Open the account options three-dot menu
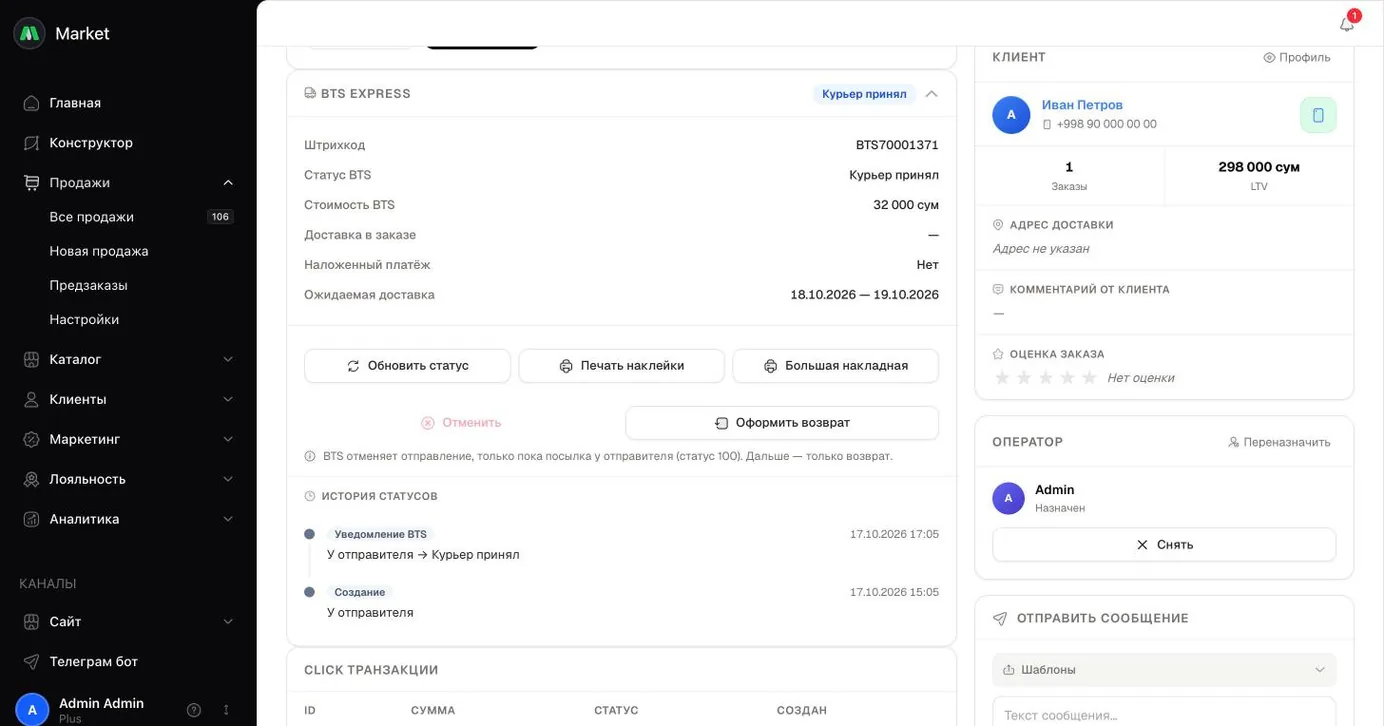 click(226, 710)
